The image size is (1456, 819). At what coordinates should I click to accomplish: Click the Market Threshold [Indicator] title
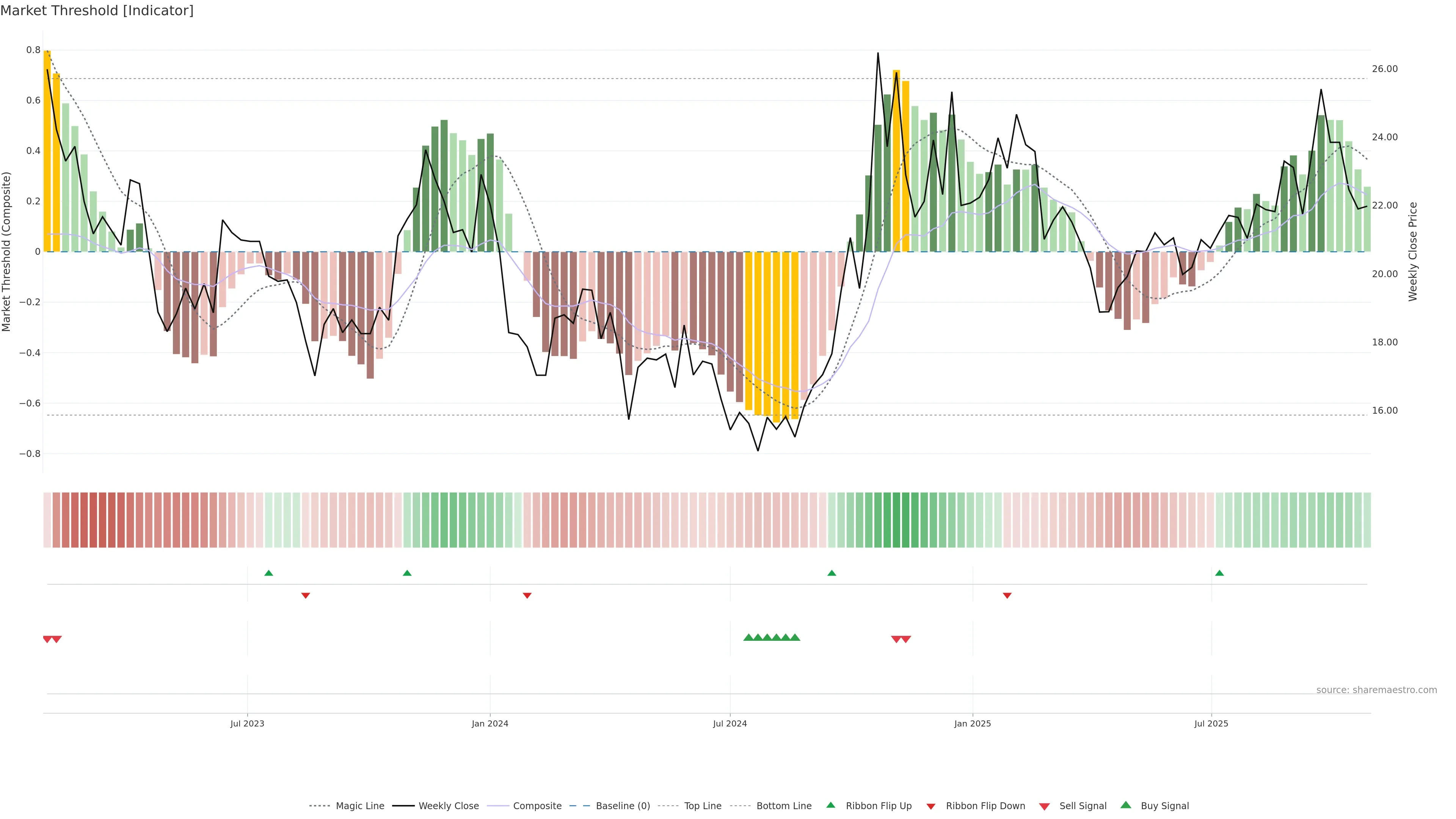pos(97,11)
